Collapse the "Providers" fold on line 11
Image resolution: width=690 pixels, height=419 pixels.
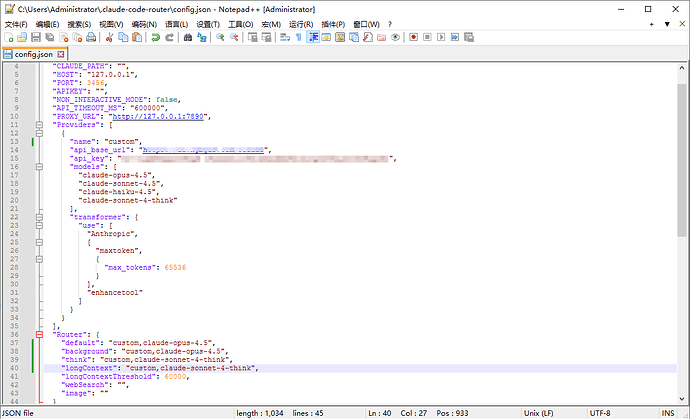39,125
